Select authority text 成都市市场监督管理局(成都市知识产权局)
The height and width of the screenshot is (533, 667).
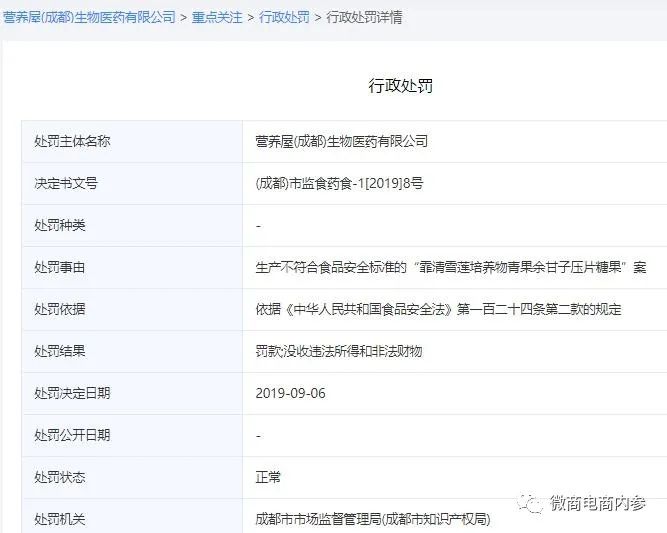pyautogui.click(x=373, y=519)
